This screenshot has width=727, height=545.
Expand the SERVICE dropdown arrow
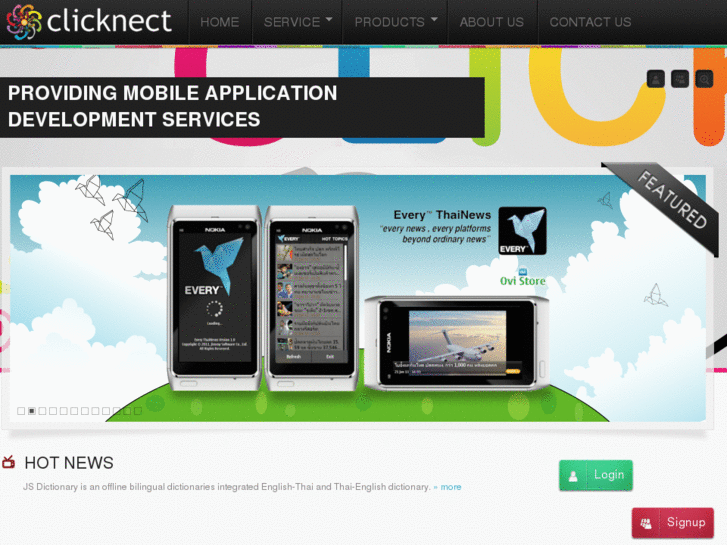coord(329,19)
